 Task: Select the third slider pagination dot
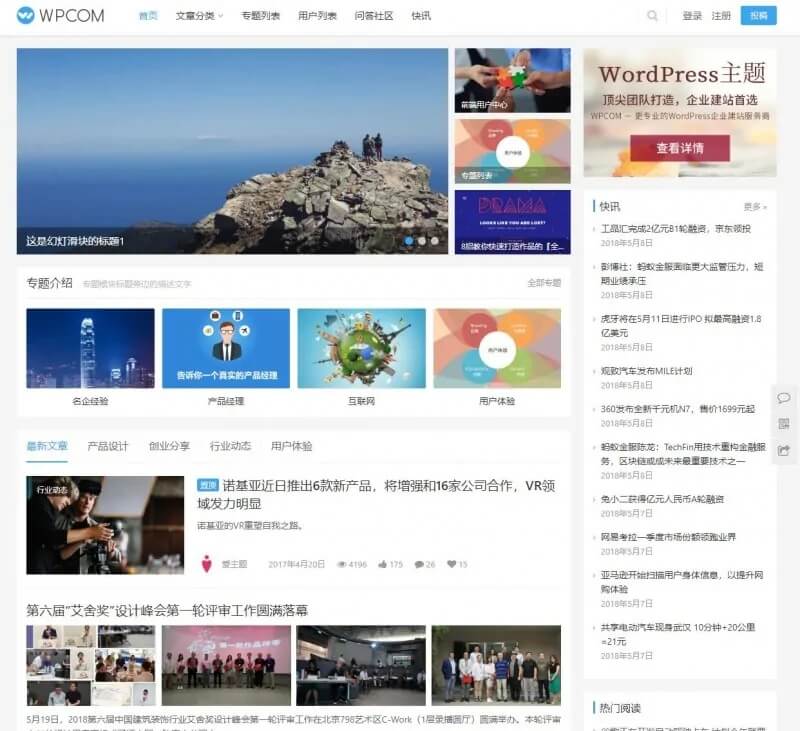point(435,241)
